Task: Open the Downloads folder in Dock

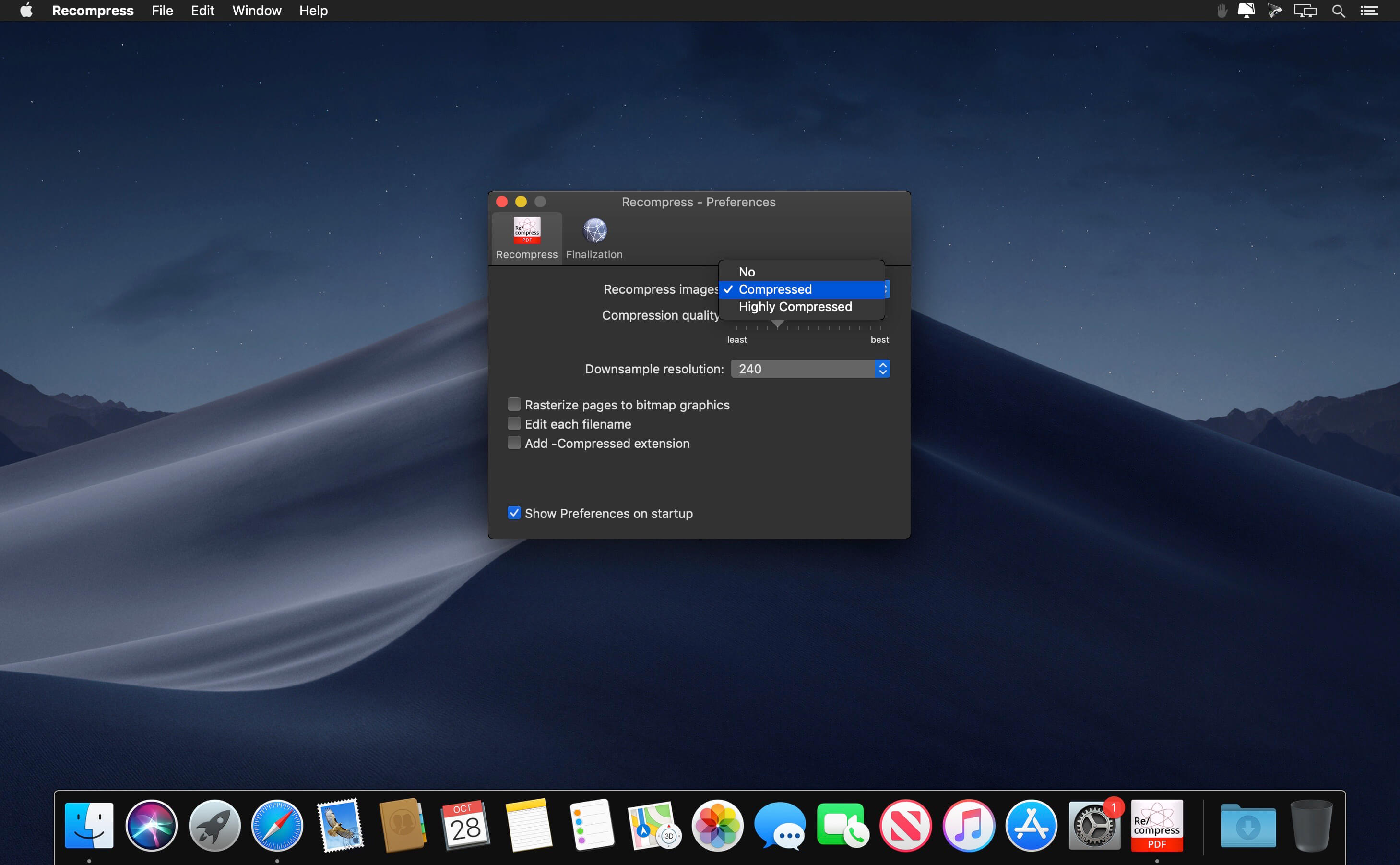Action: pos(1247,825)
